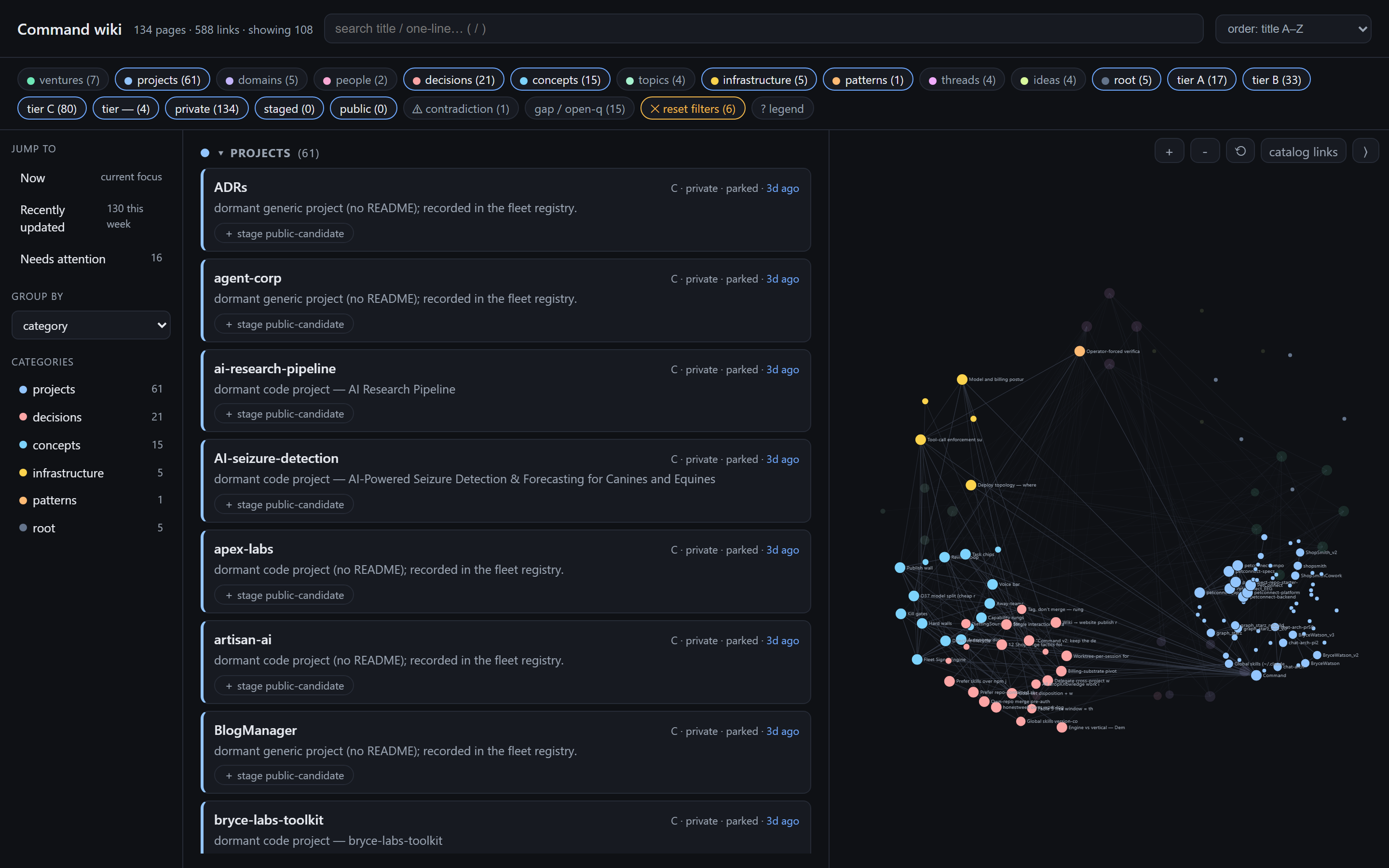Screen dimensions: 1389x868
Task: Click the search title / one-line field
Action: (x=763, y=29)
